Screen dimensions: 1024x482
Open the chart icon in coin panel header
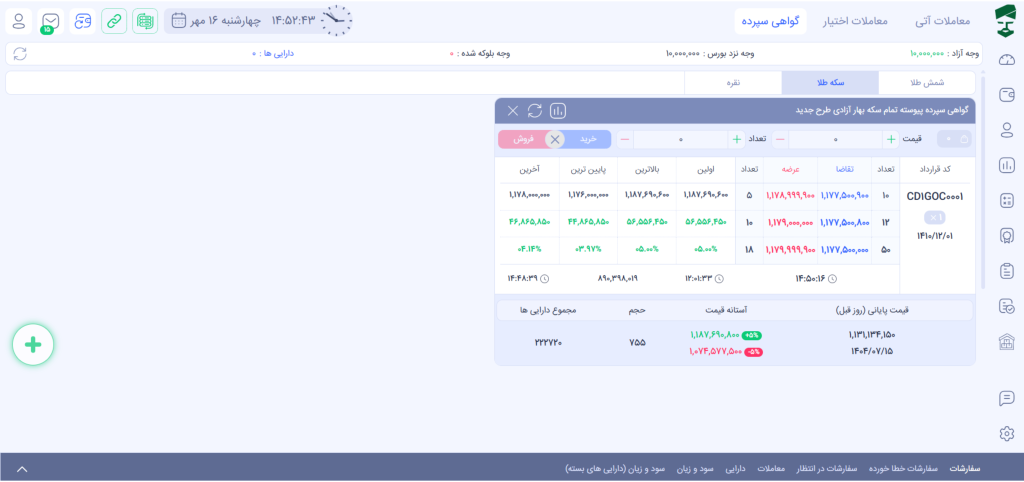coord(558,111)
